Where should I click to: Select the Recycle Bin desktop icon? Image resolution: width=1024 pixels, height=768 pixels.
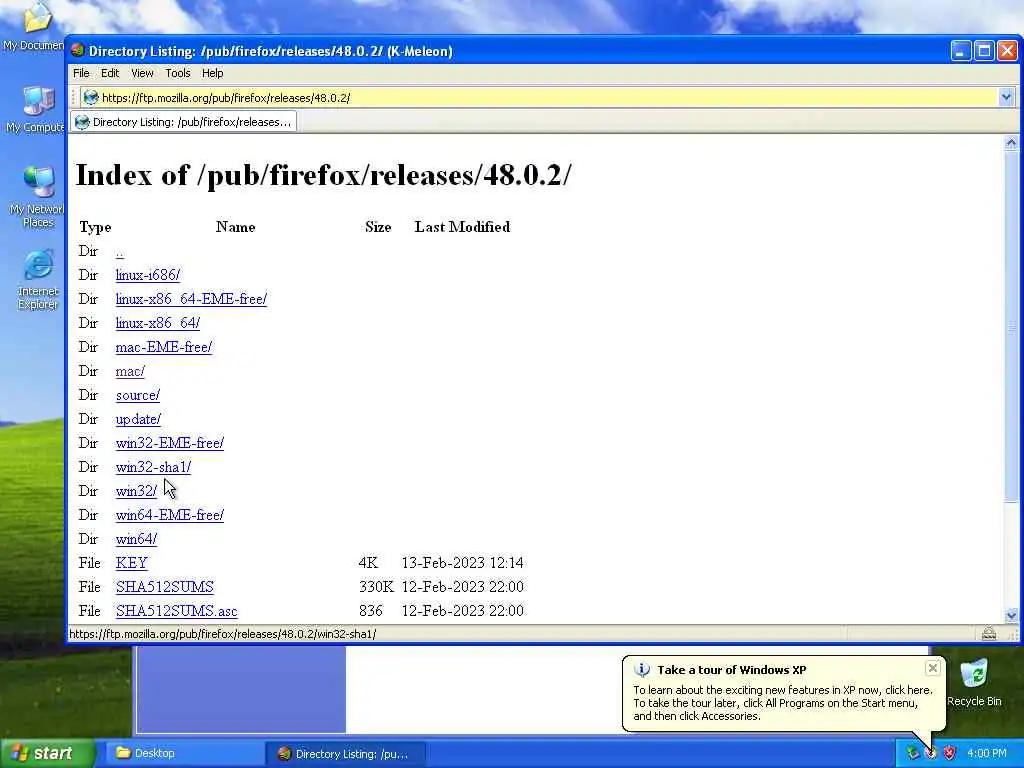click(974, 682)
